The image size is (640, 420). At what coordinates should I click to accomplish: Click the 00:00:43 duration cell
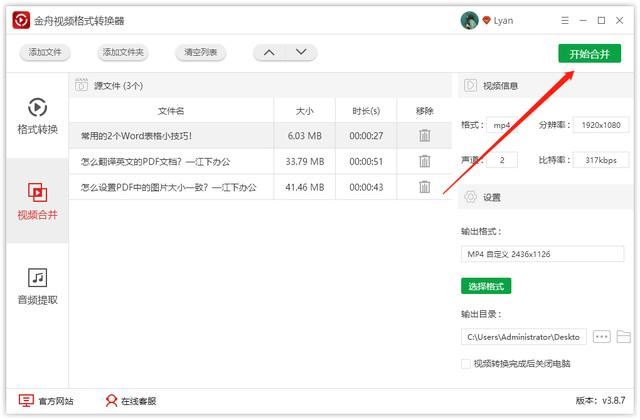click(366, 187)
